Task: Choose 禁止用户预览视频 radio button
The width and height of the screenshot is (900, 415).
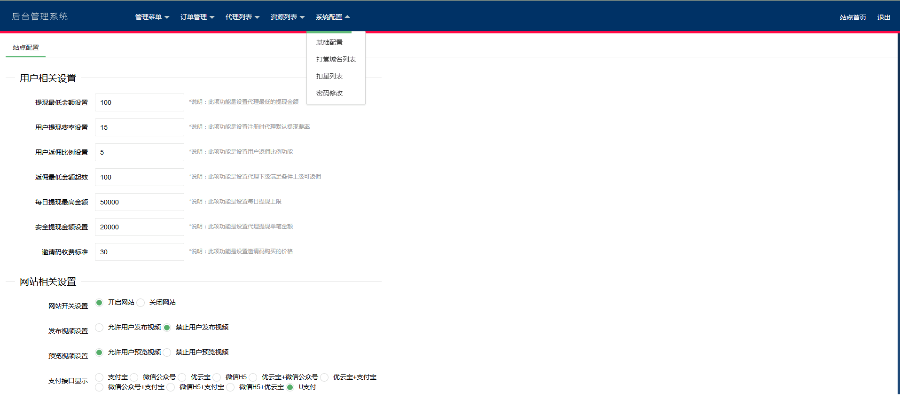Action: pos(168,353)
